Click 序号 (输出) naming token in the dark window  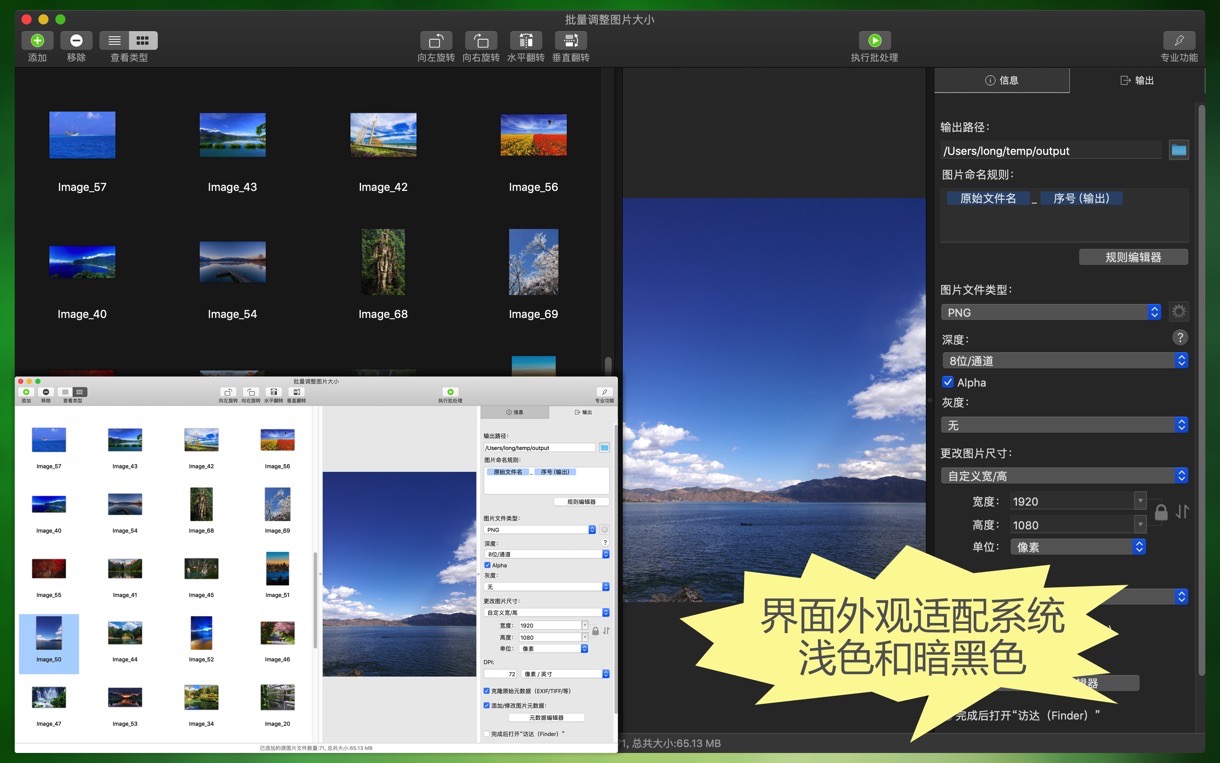(x=1081, y=198)
